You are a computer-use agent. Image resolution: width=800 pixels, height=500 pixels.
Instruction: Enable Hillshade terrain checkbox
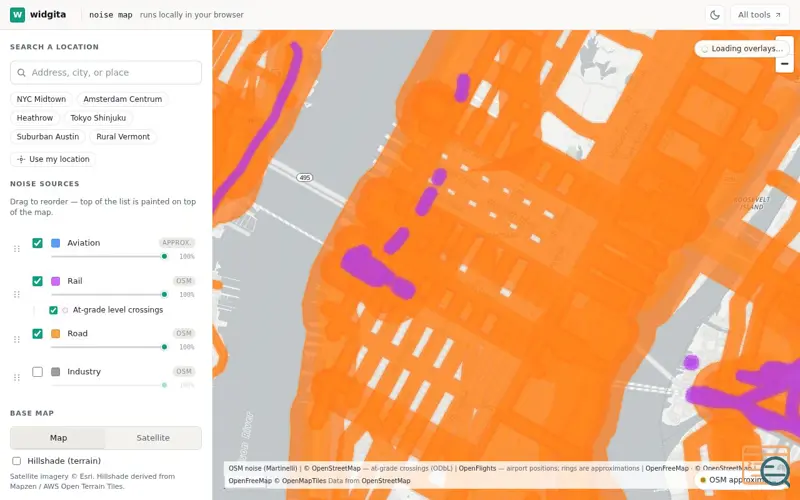point(17,461)
